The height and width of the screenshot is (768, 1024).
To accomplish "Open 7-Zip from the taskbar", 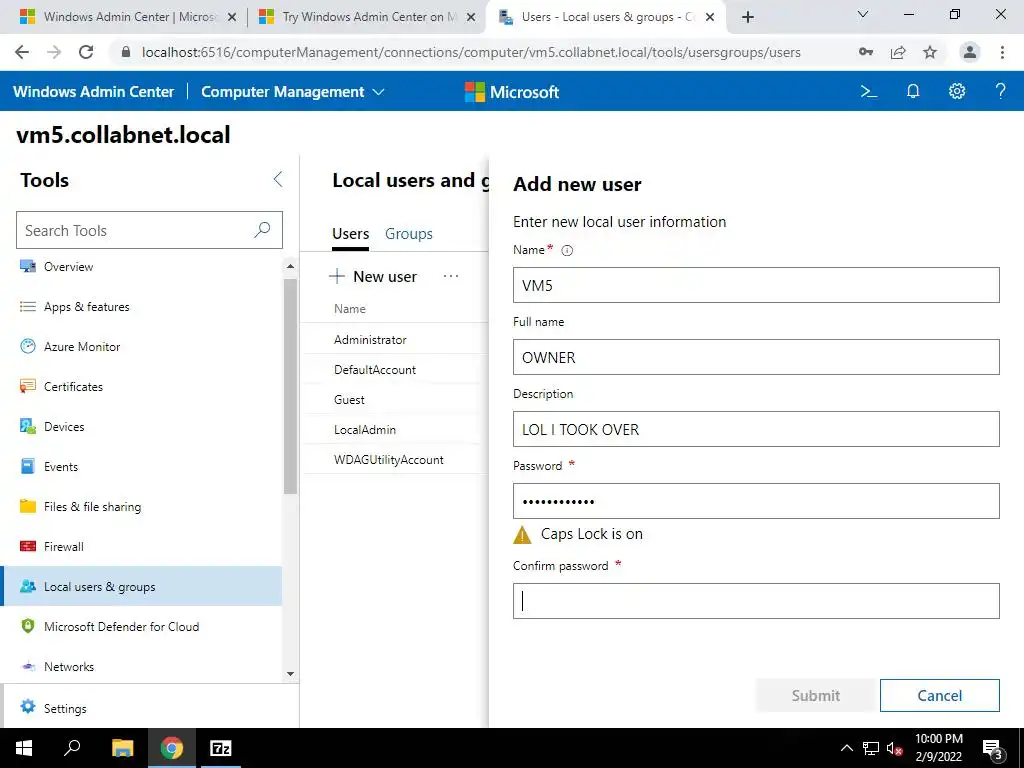I will click(220, 748).
